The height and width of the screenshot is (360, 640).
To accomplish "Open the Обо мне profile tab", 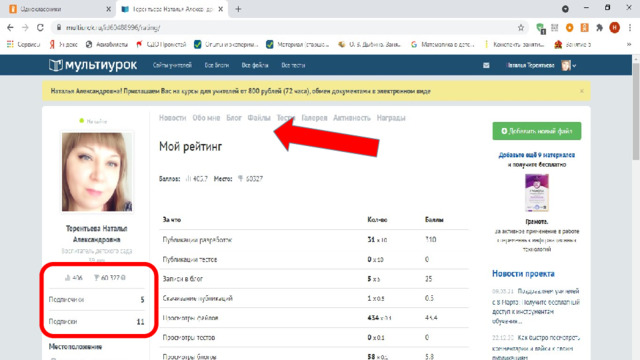I will click(x=207, y=118).
